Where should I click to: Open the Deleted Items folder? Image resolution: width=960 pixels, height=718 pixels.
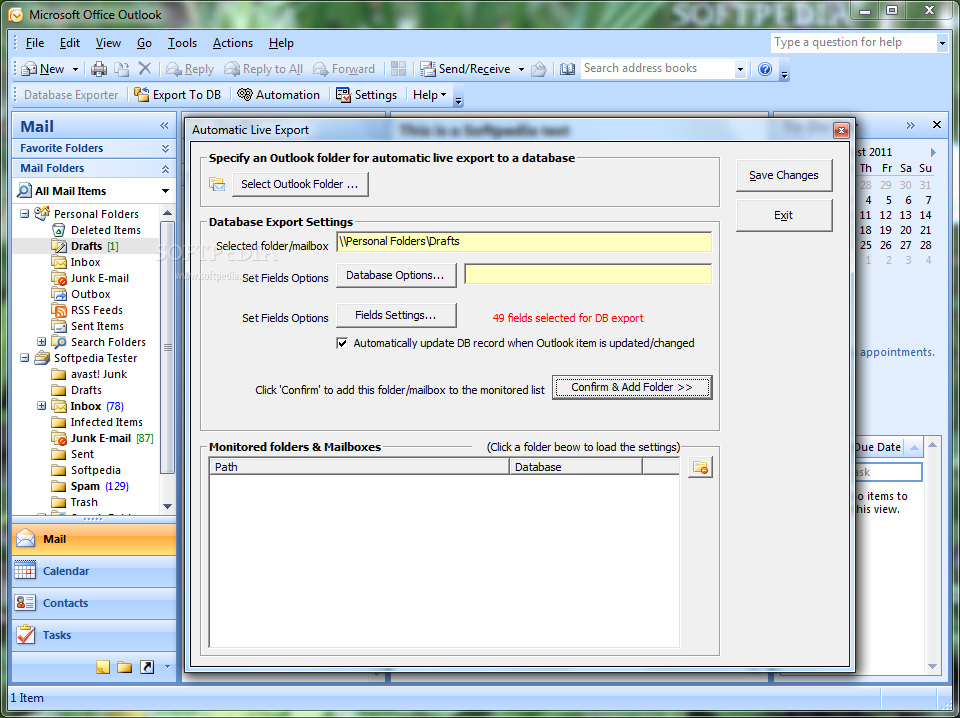(x=105, y=230)
